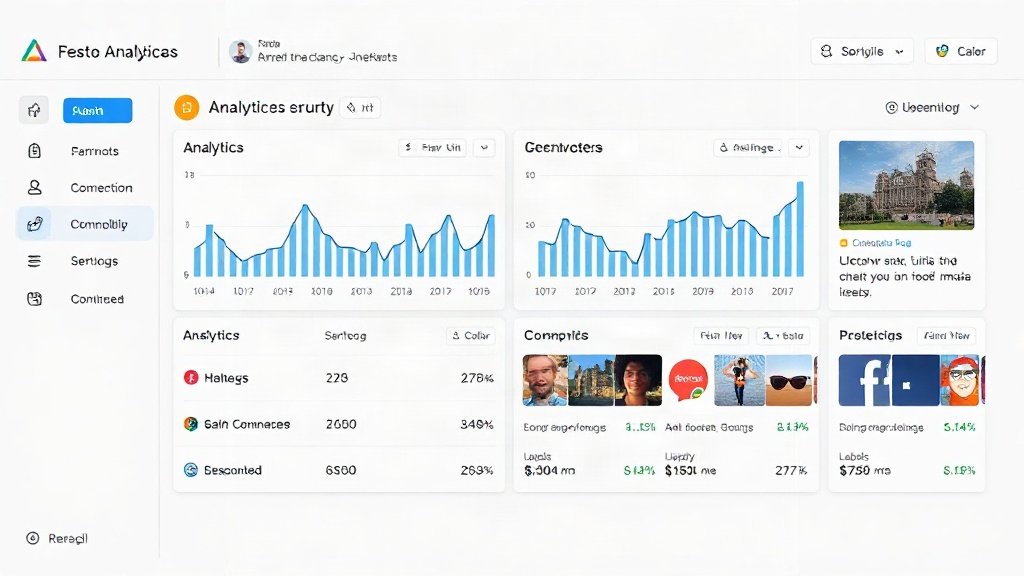
Task: Click the first filter button in Connpriés card
Action: click(721, 336)
